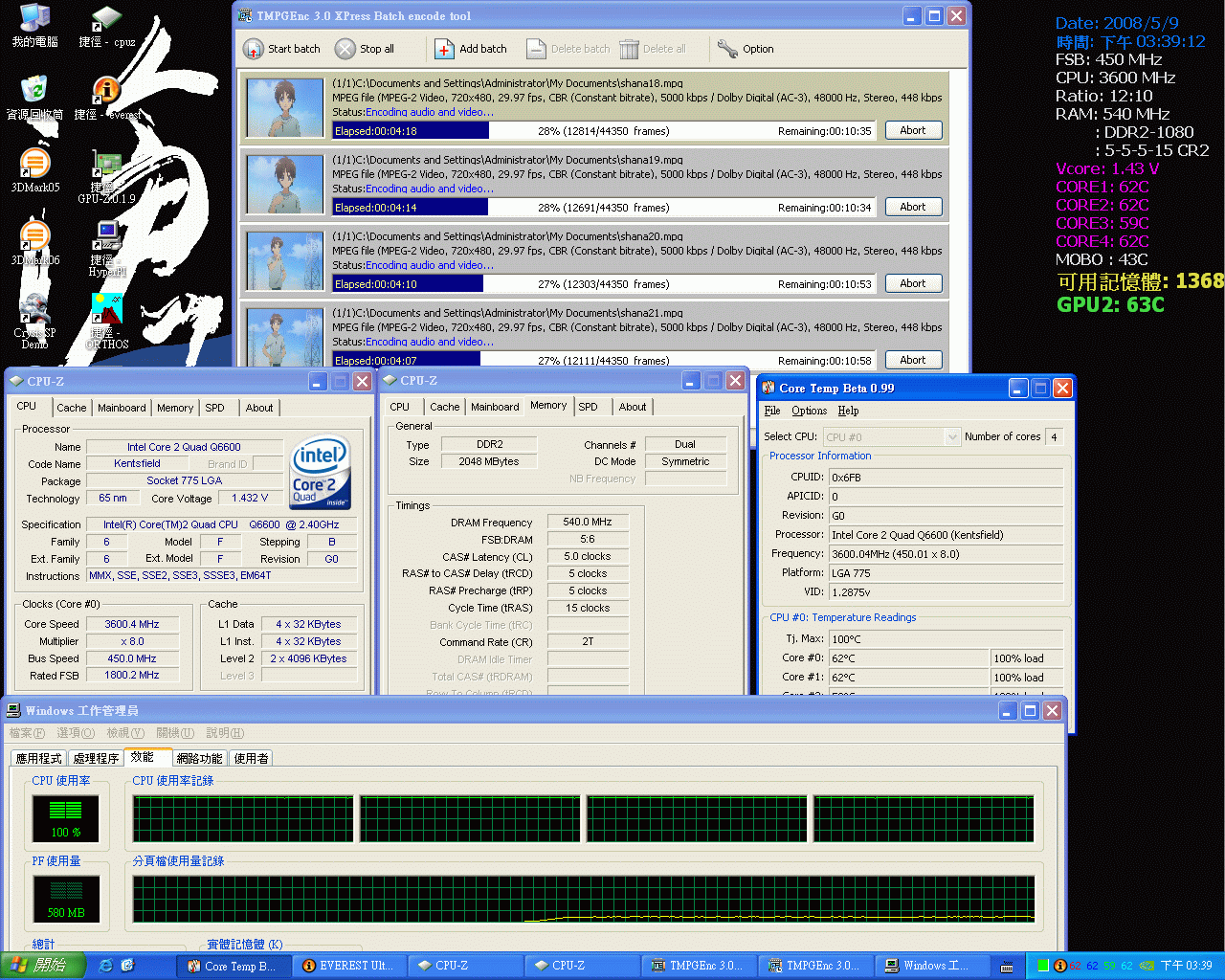Click Add batch in TMPGEnc toolbar
This screenshot has width=1225, height=980.
click(x=471, y=49)
